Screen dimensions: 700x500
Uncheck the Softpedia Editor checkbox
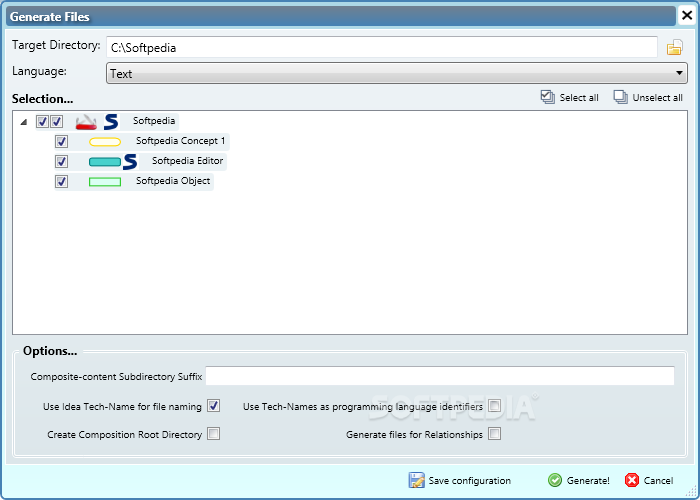coord(62,161)
